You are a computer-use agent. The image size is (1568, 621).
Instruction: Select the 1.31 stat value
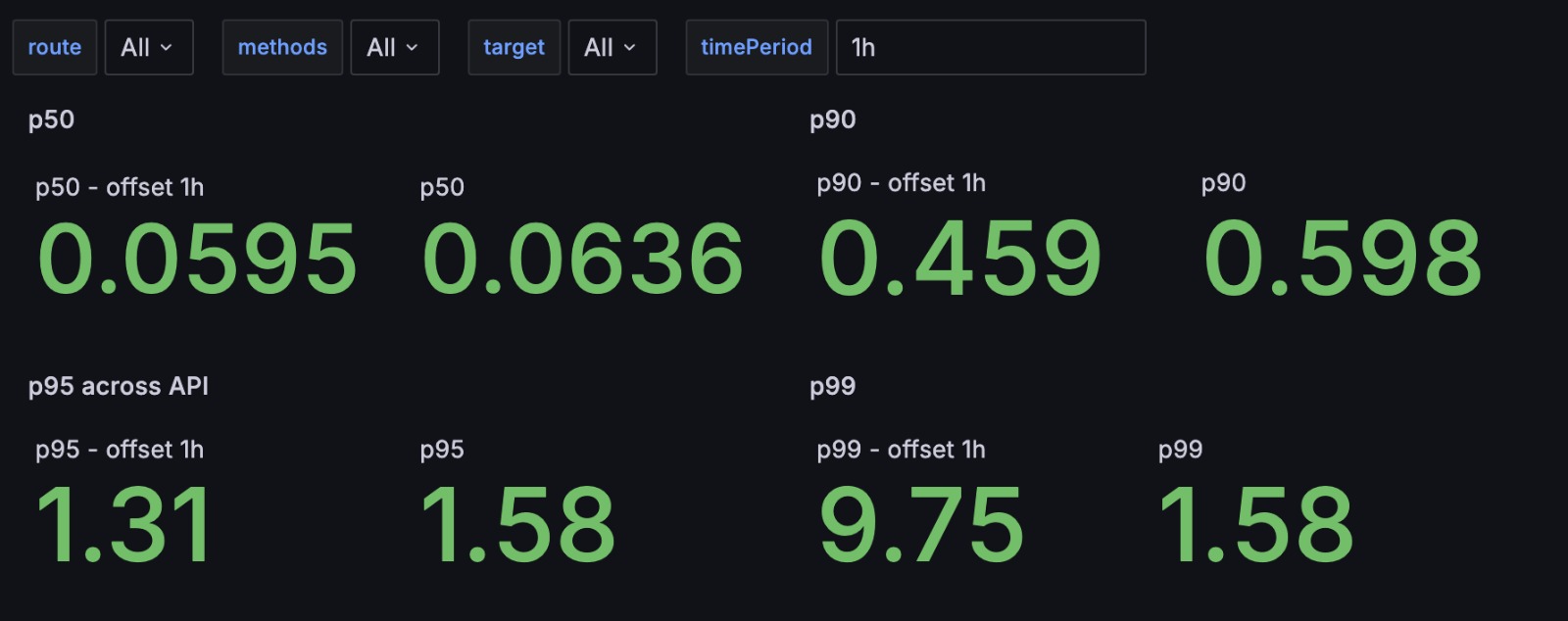pyautogui.click(x=124, y=526)
